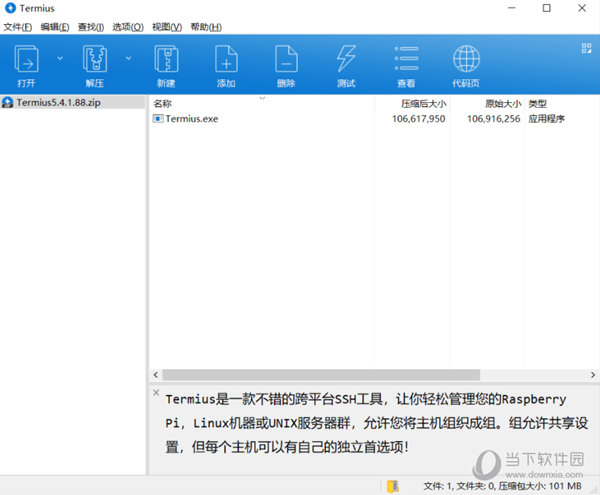Open the 选项(O) menu
Viewport: 600px width, 495px height.
pos(128,27)
